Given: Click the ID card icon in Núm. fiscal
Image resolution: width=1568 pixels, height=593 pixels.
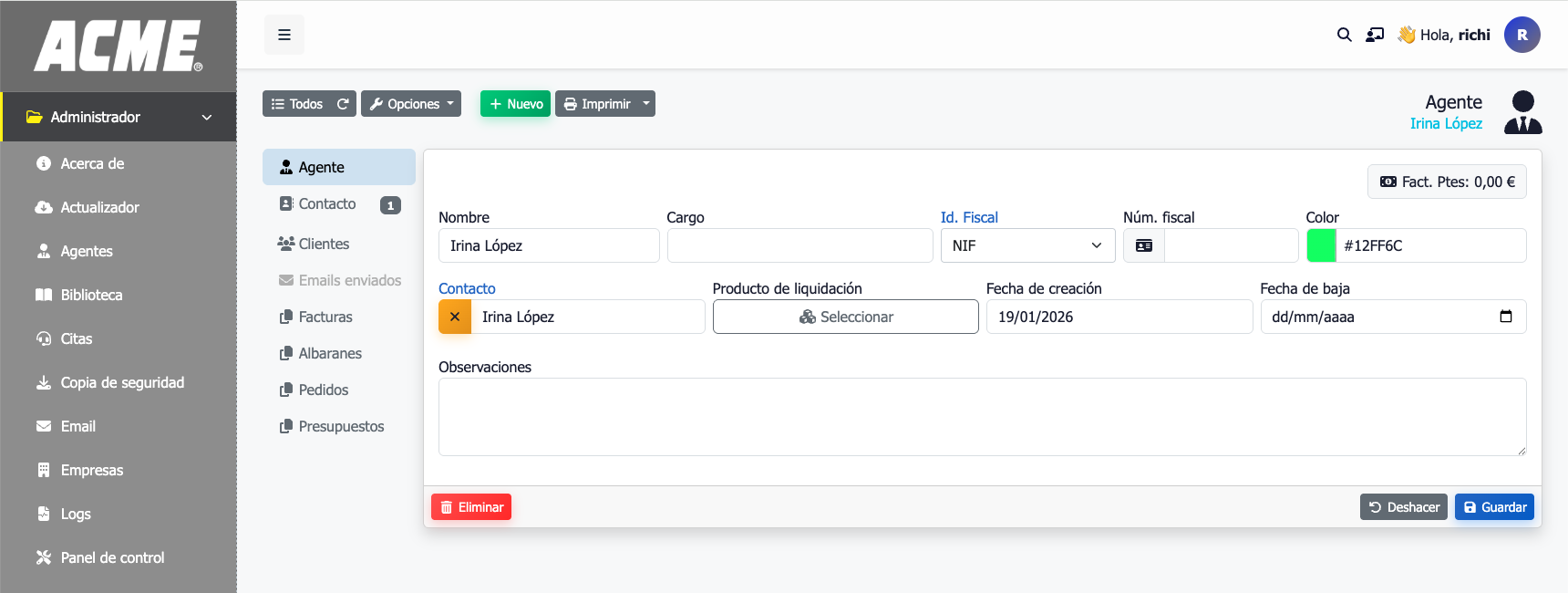Looking at the screenshot, I should [1144, 245].
